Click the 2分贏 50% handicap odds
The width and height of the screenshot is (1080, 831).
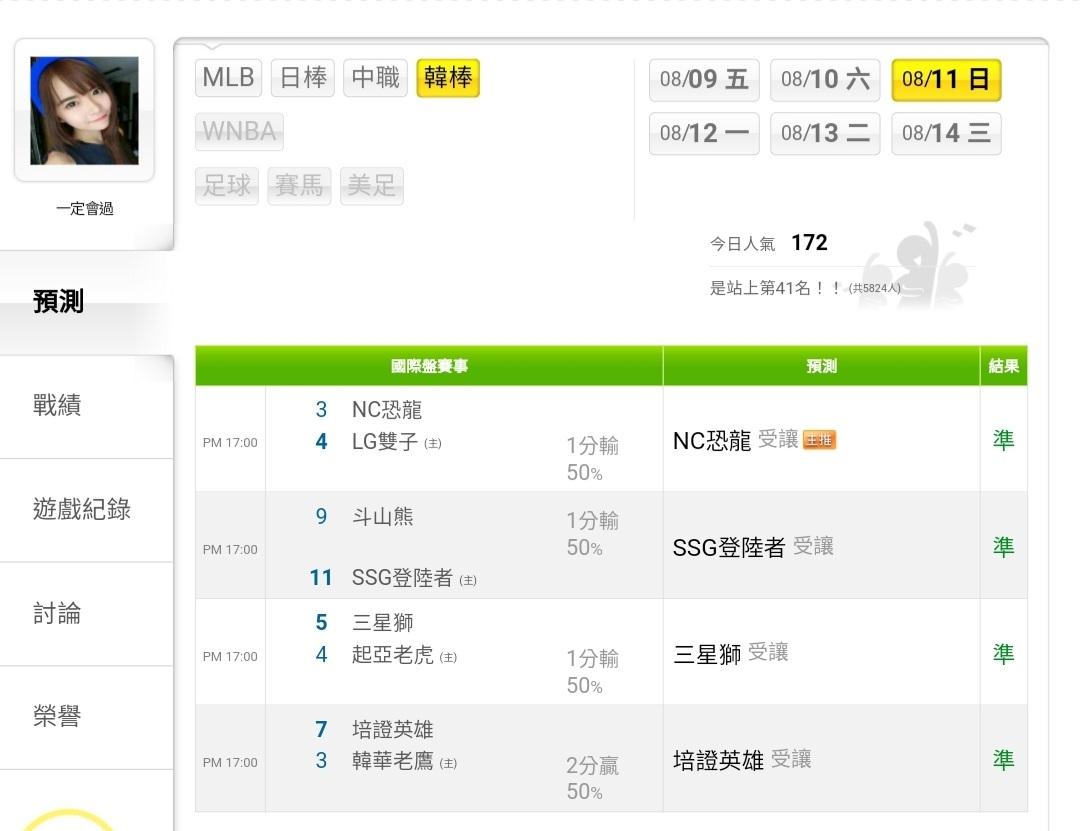592,779
